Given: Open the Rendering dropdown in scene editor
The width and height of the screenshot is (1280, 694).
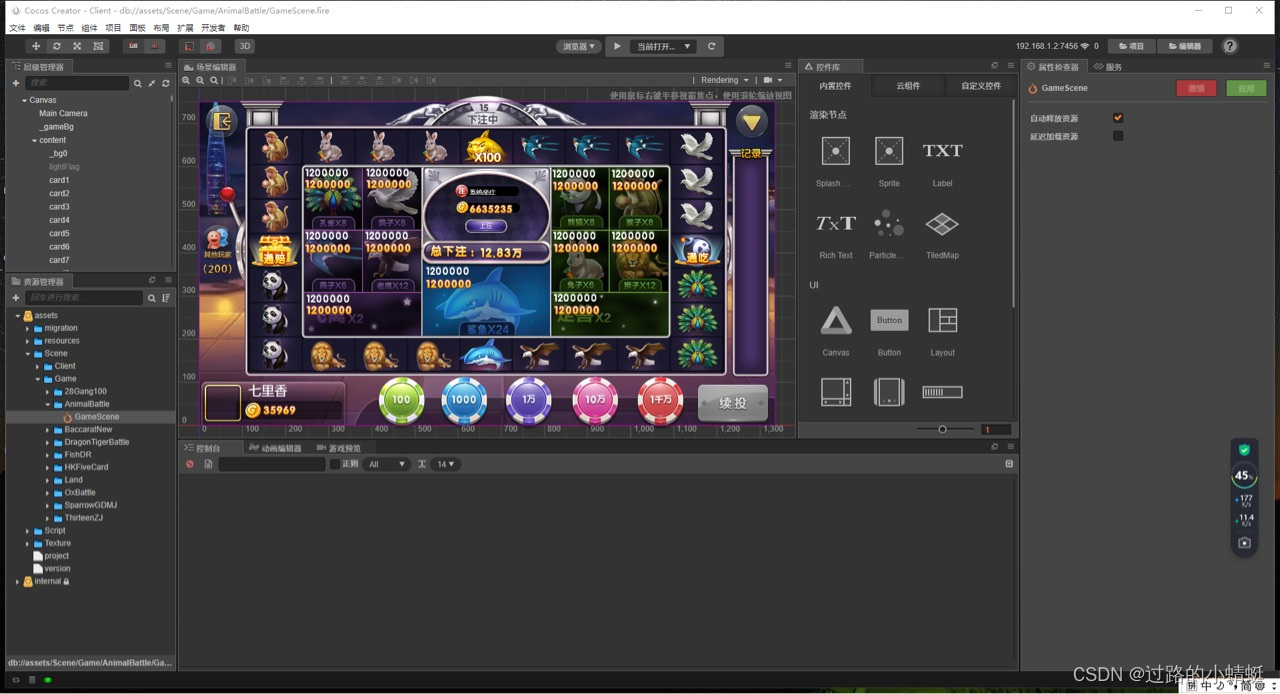Looking at the screenshot, I should (724, 80).
